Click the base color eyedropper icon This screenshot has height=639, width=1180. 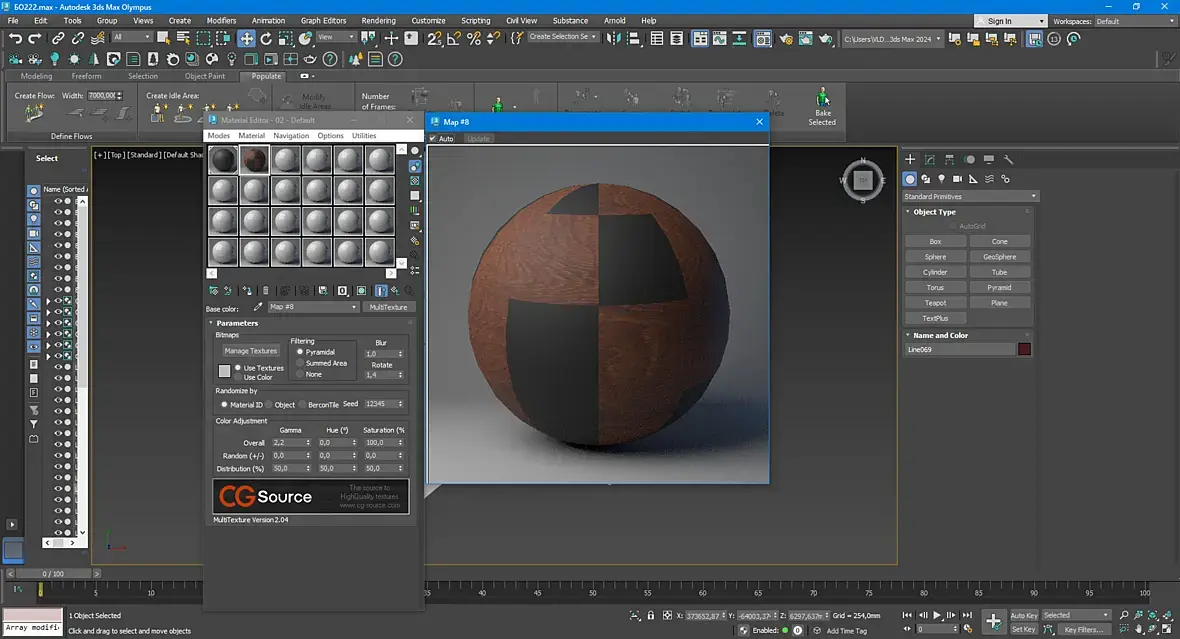coord(258,307)
